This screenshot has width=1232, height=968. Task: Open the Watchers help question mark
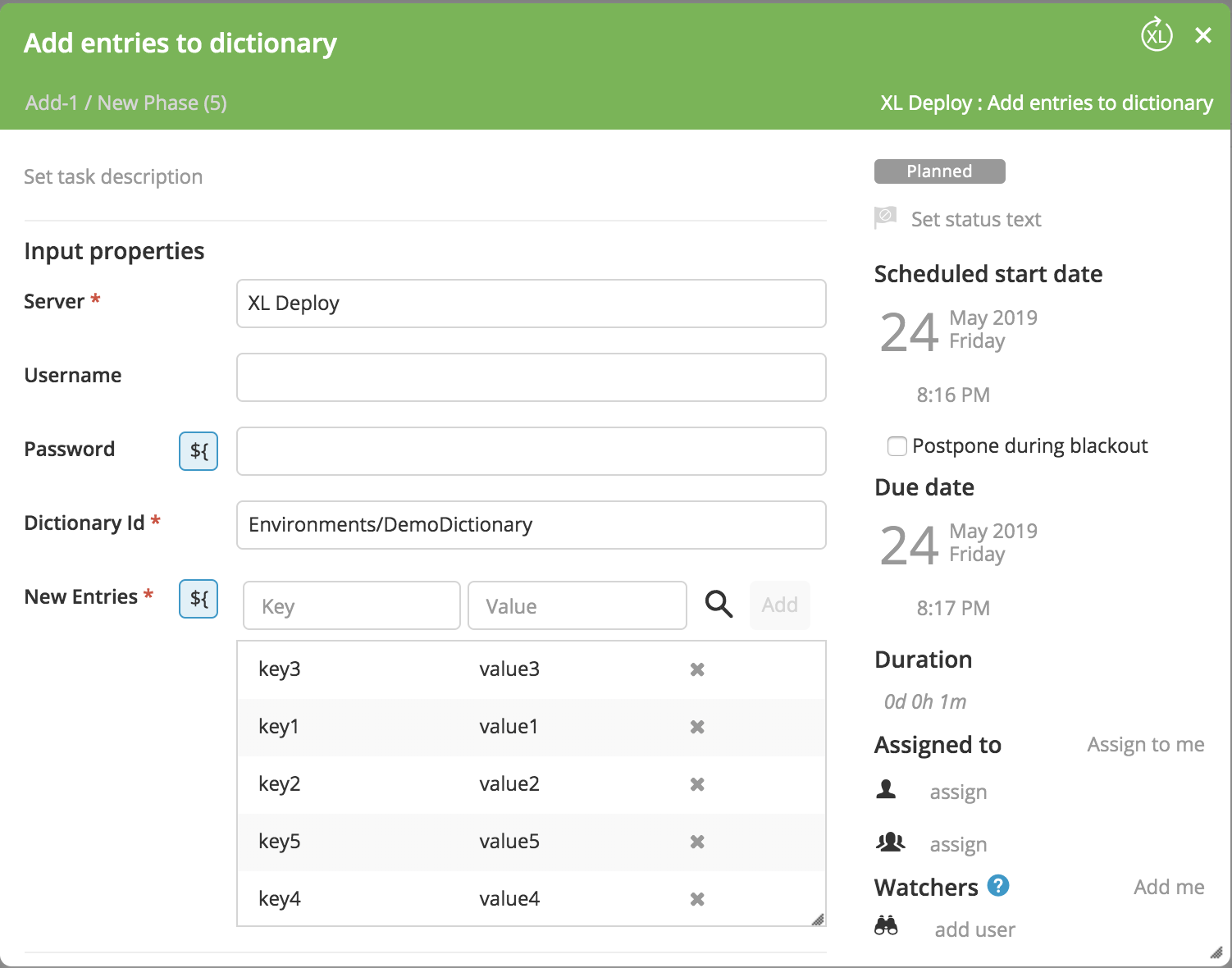pos(998,886)
